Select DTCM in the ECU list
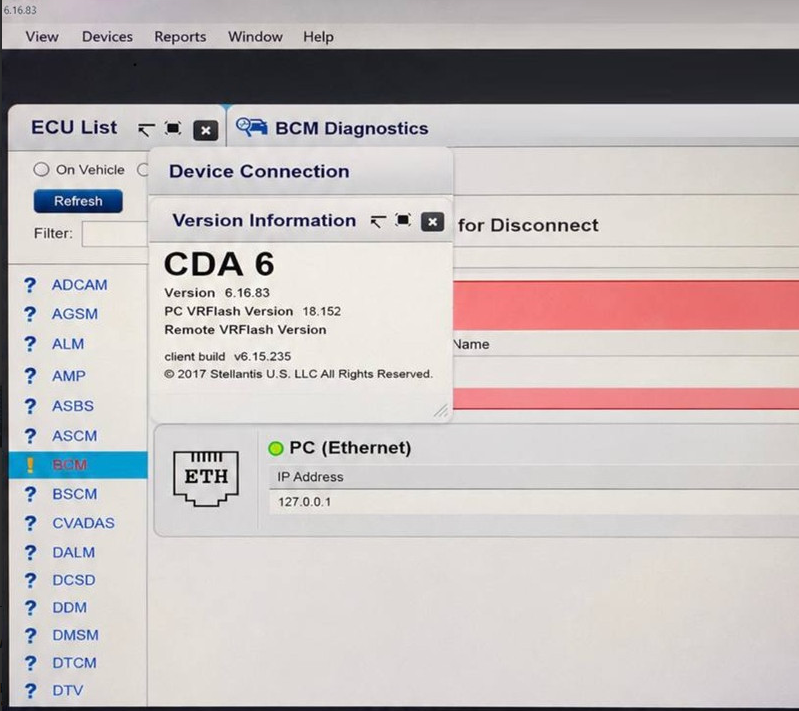 pyautogui.click(x=74, y=663)
